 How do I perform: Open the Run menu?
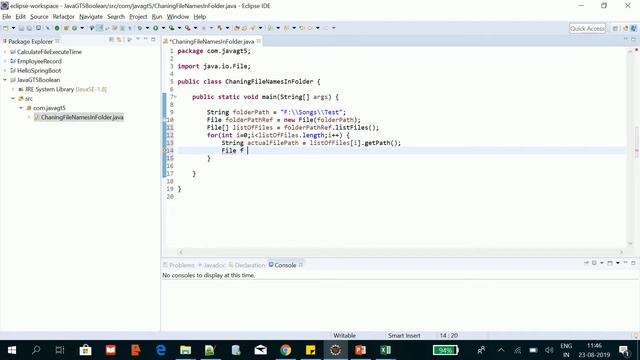pos(157,17)
